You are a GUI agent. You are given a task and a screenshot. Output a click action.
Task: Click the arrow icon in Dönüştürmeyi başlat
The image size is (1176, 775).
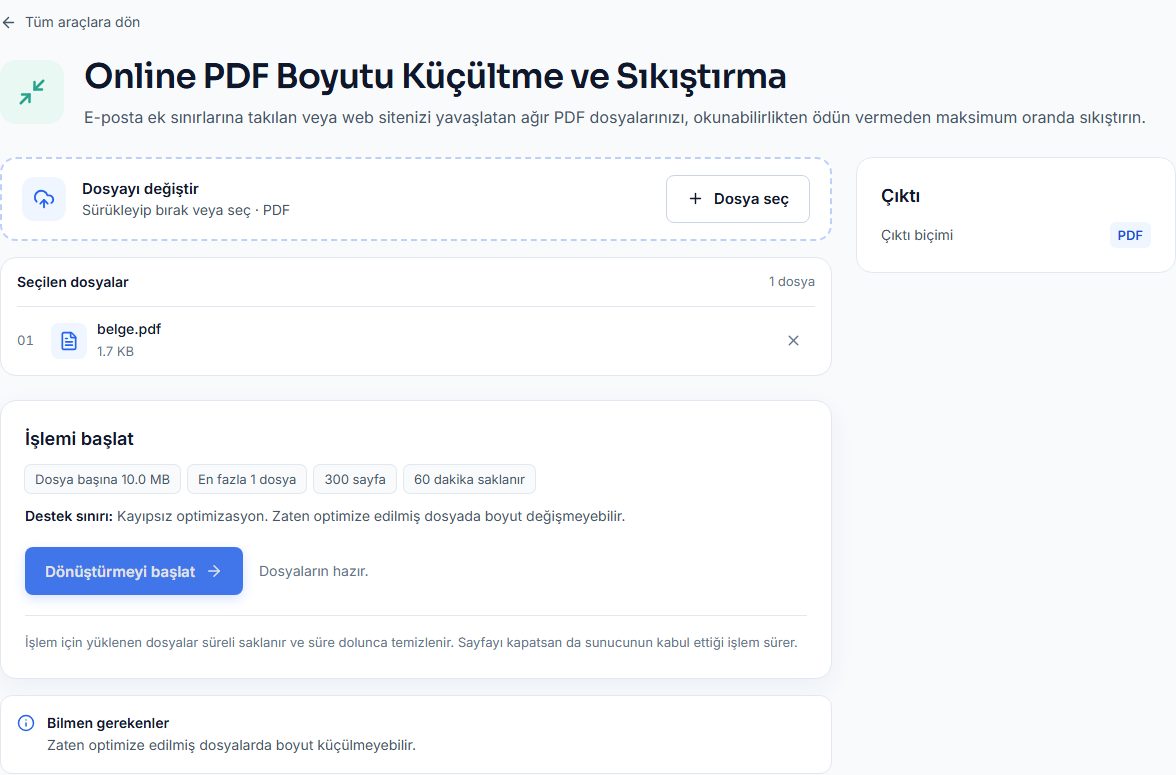click(x=214, y=571)
